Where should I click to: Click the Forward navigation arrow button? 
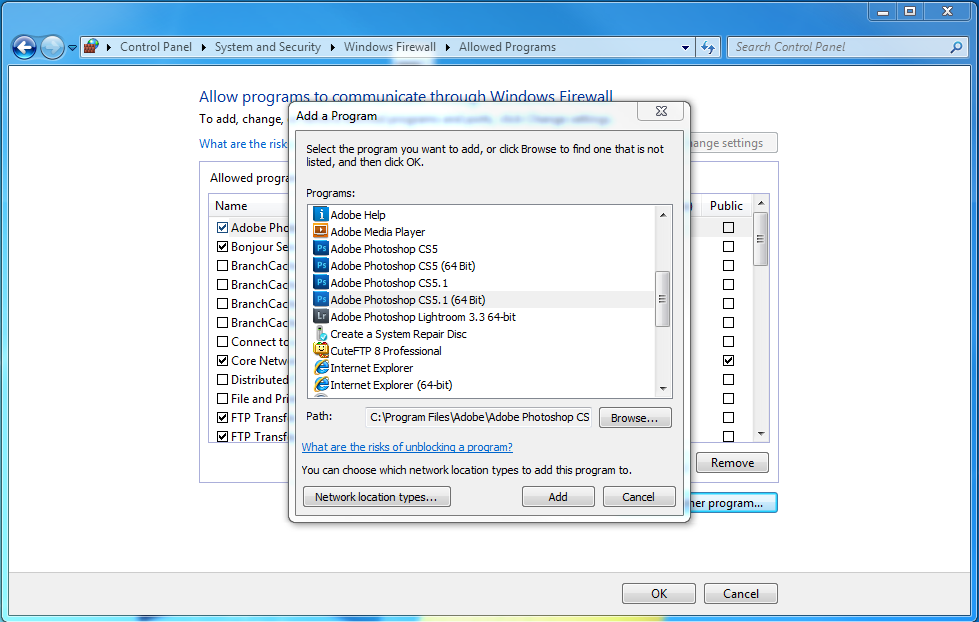pos(52,47)
